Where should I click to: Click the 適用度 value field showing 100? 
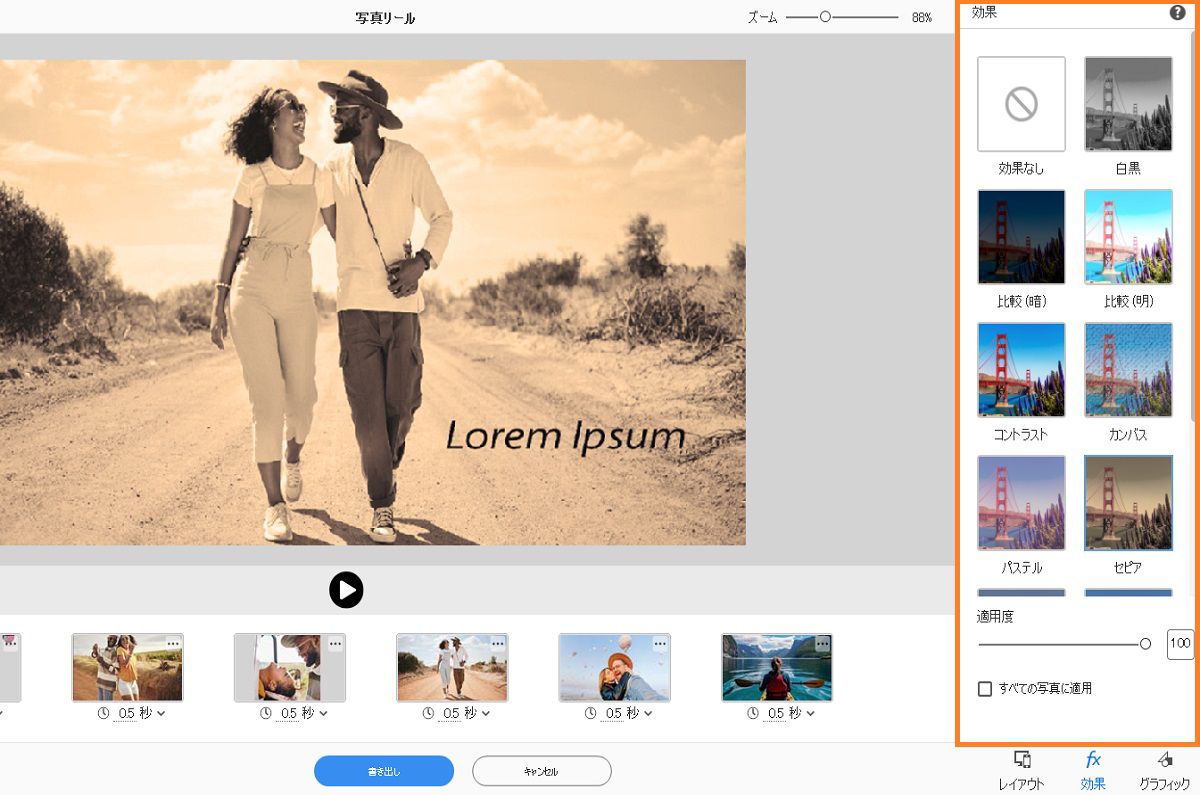click(x=1180, y=643)
